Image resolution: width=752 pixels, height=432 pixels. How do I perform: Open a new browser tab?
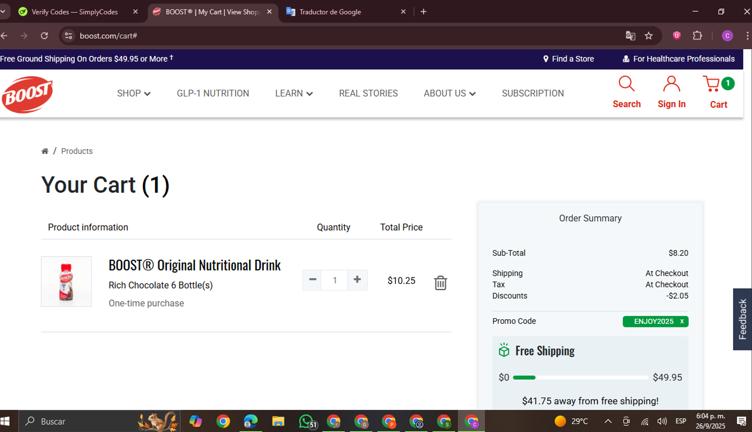click(x=423, y=12)
